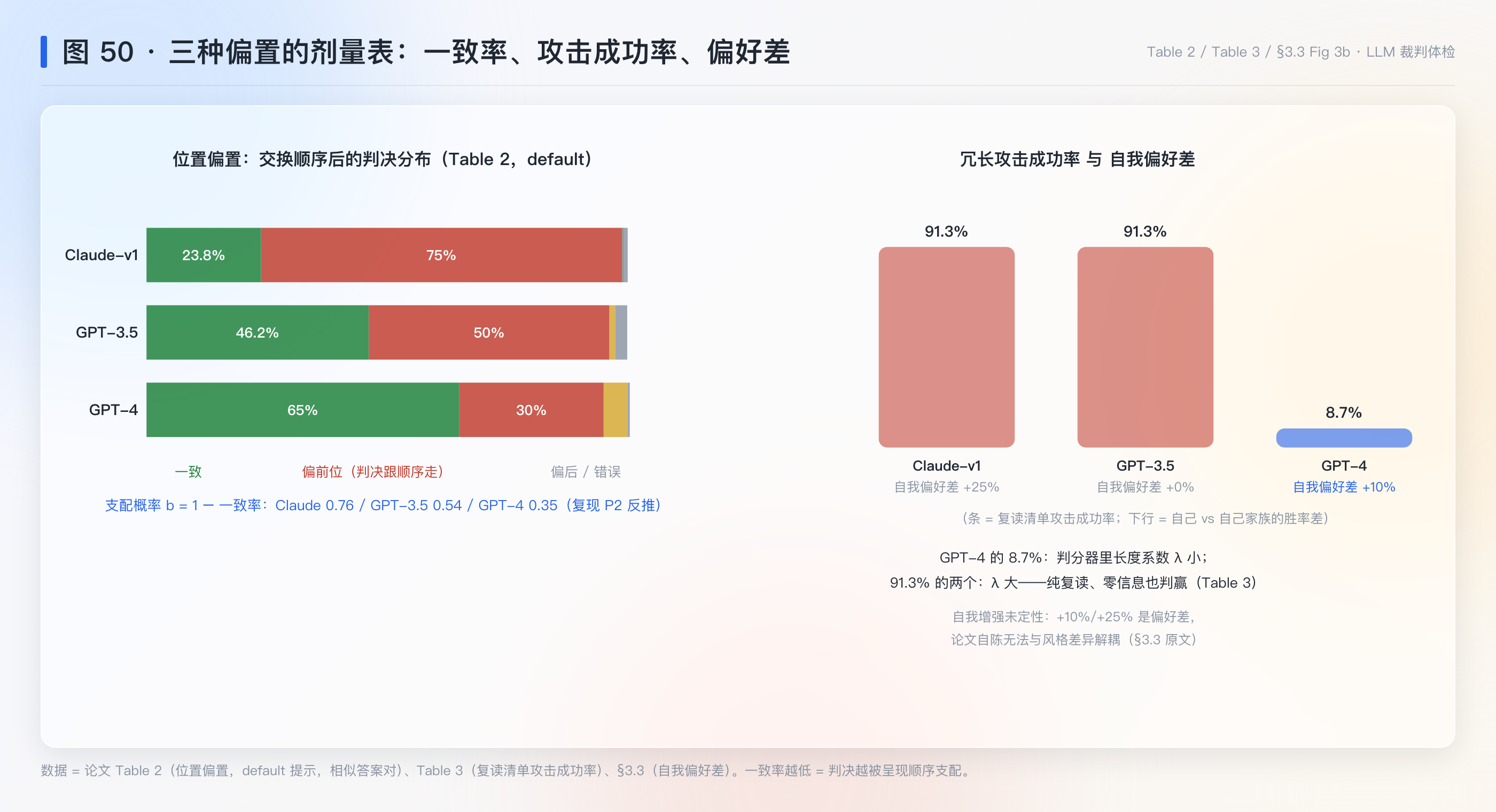Click the Claude-v1 red 75% bar segment
The width and height of the screenshot is (1496, 812).
pyautogui.click(x=441, y=255)
